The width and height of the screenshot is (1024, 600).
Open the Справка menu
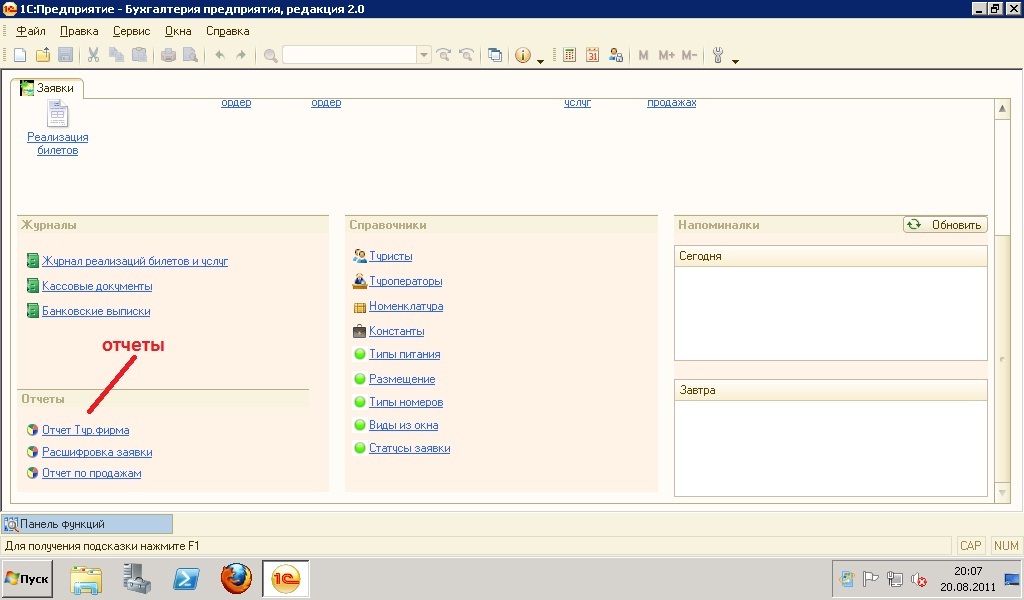(x=227, y=31)
